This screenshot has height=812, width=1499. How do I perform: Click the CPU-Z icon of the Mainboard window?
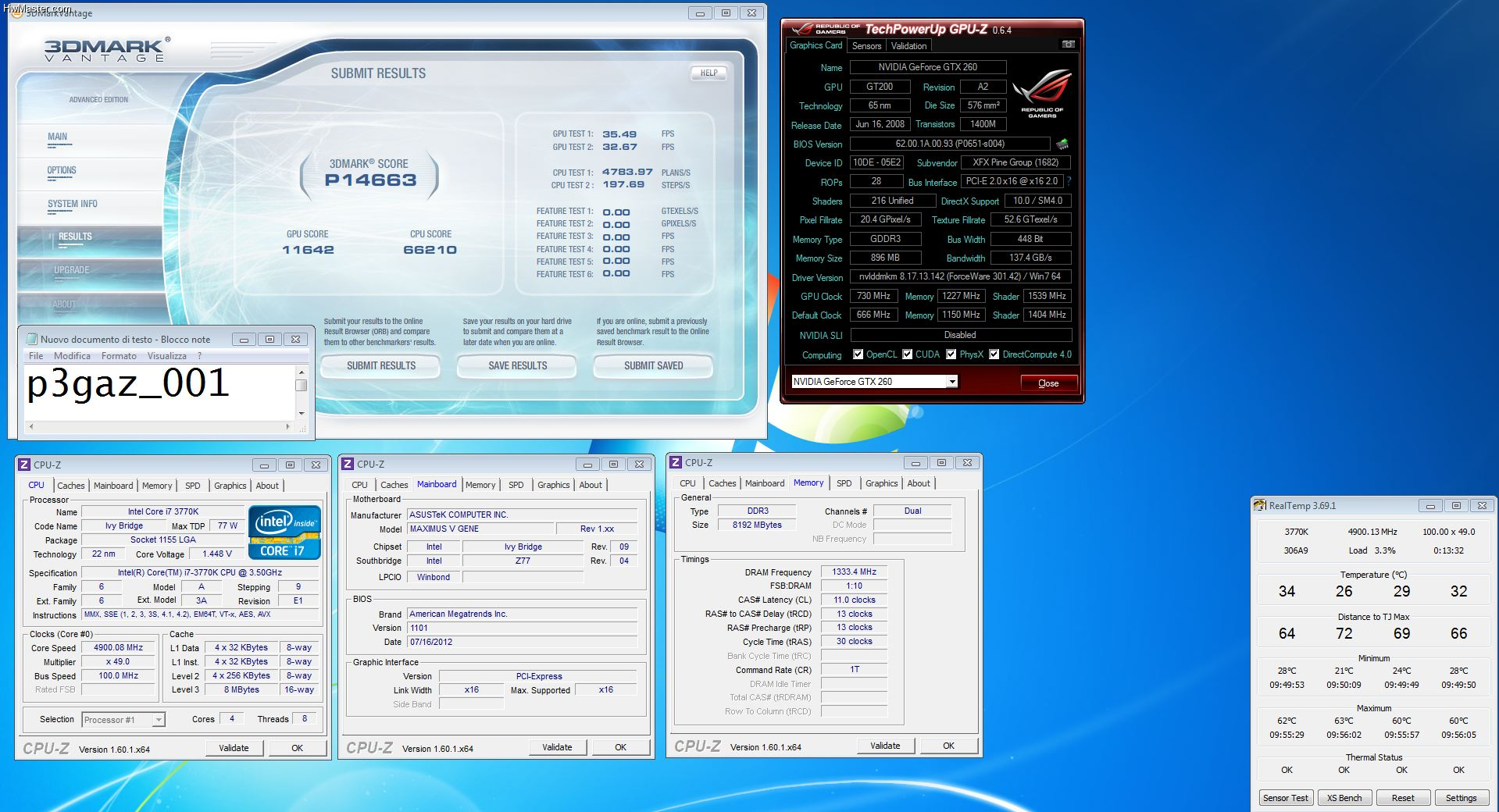pyautogui.click(x=348, y=464)
